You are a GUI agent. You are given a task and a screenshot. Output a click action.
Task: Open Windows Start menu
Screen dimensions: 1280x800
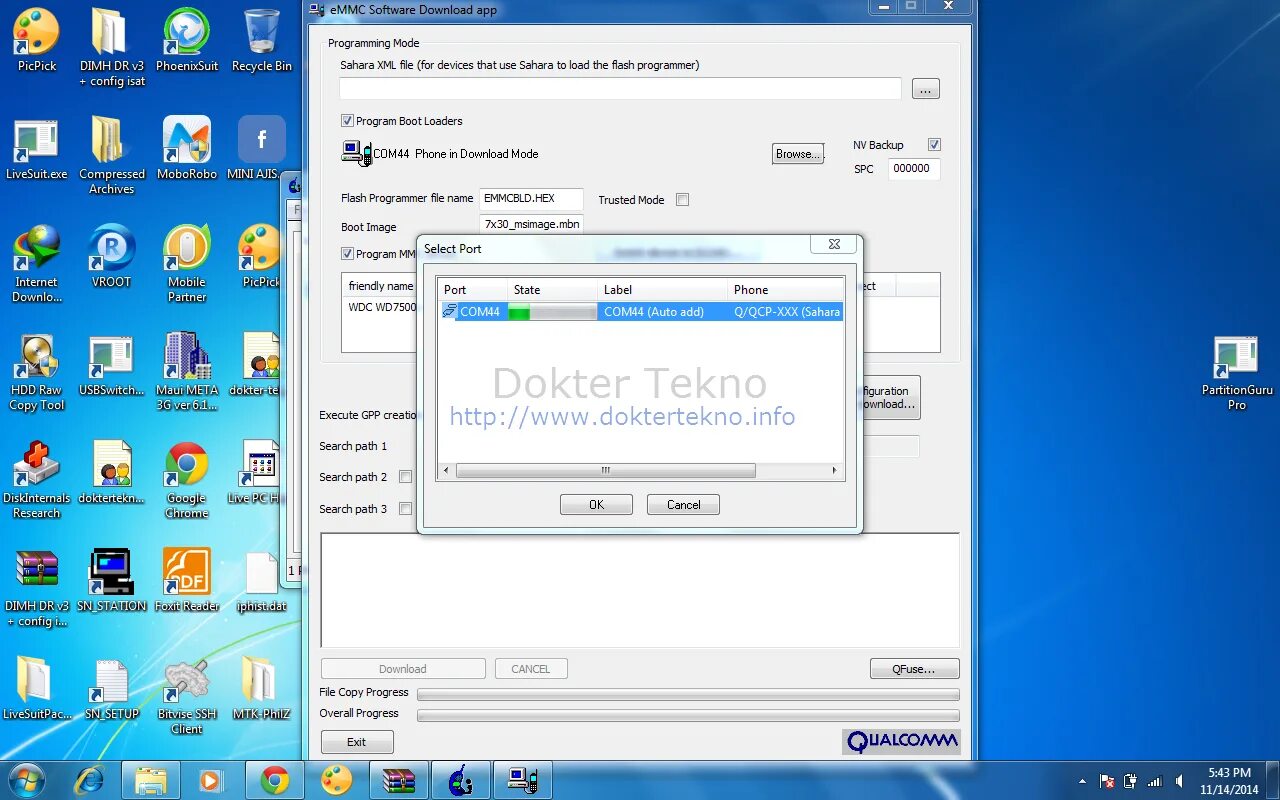(26, 780)
